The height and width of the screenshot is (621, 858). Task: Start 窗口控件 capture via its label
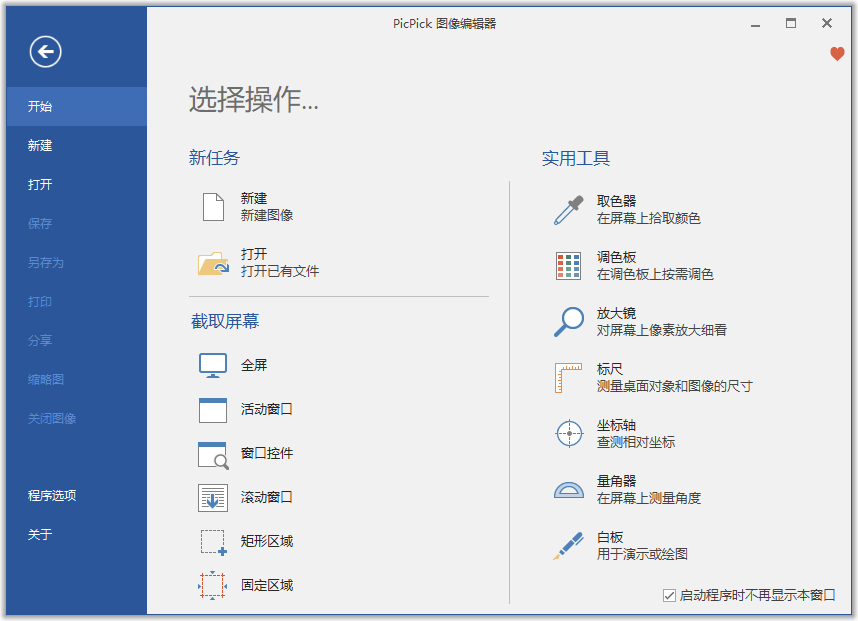pyautogui.click(x=267, y=453)
